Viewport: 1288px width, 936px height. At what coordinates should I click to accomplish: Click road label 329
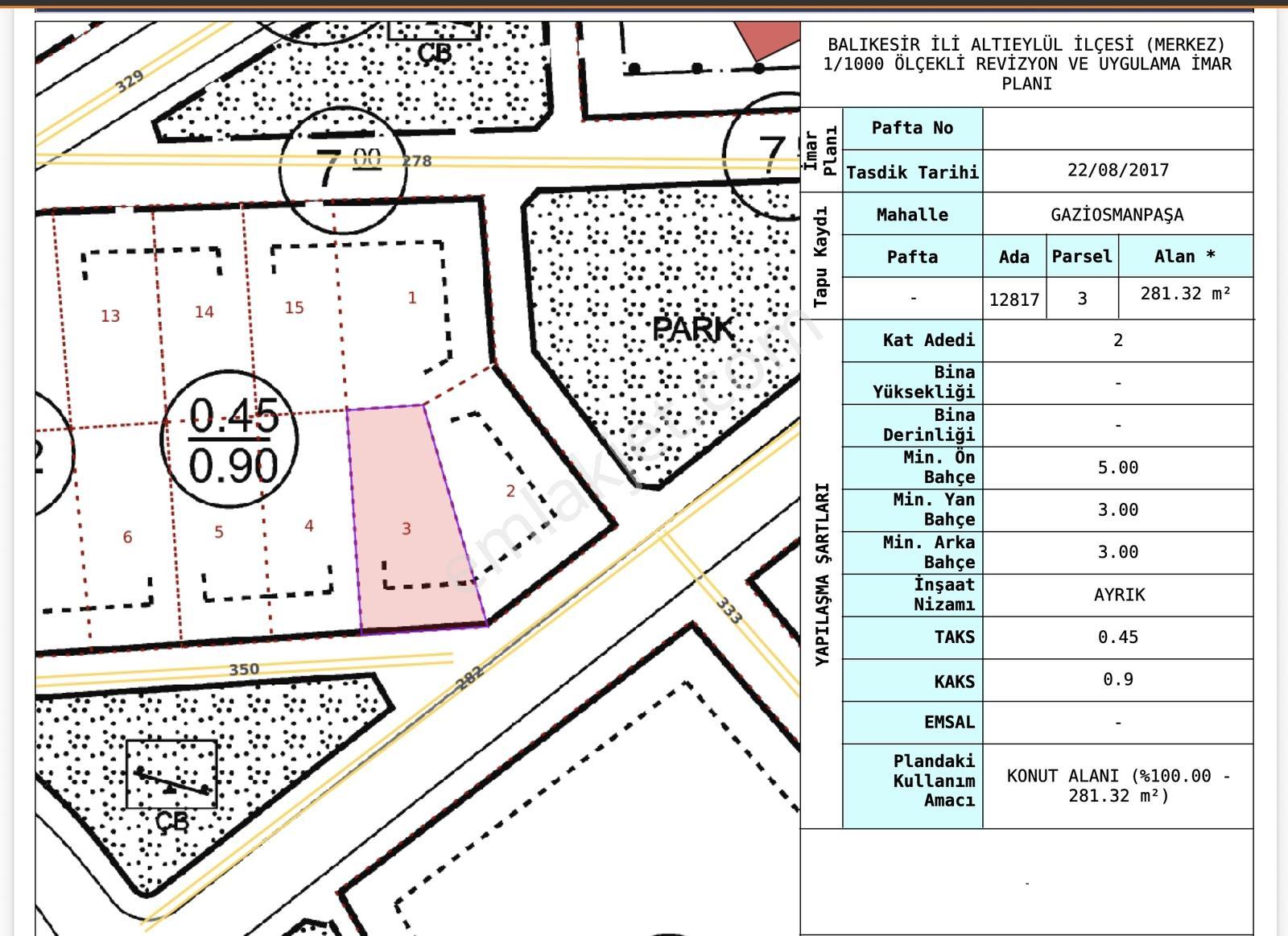tap(130, 80)
